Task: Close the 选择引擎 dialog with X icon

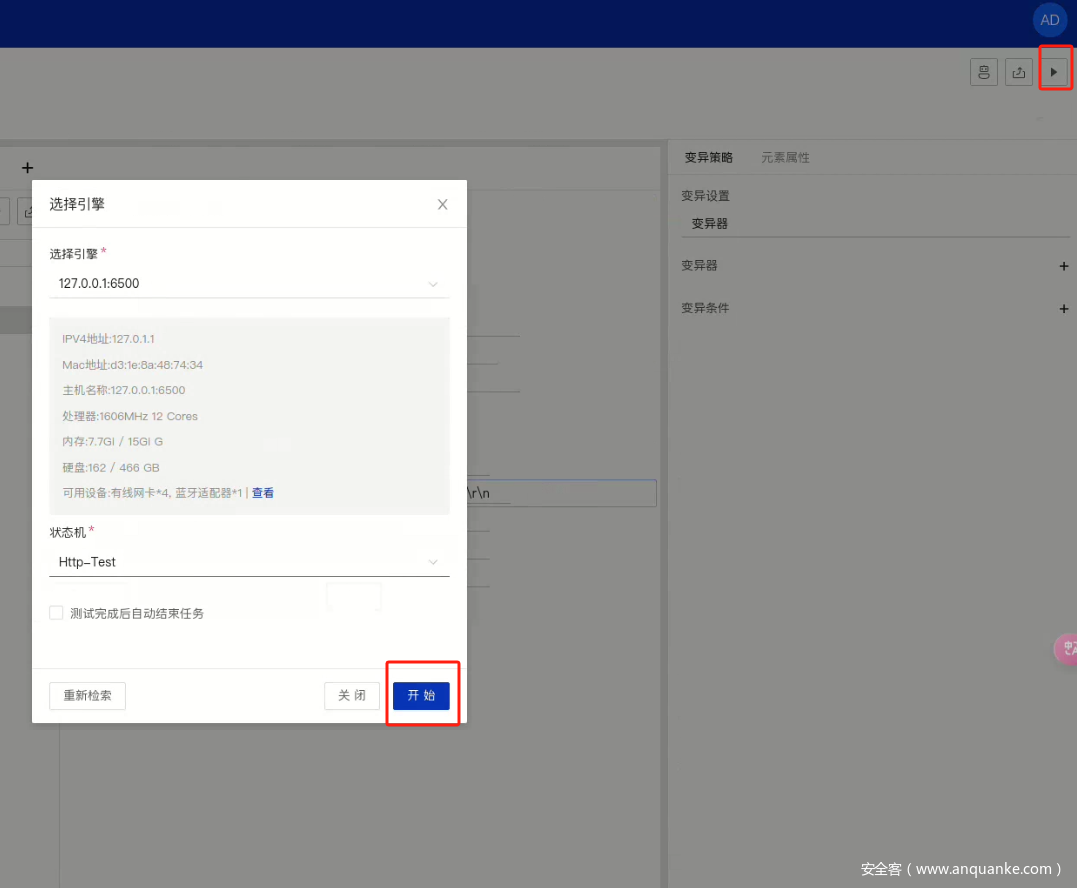Action: tap(442, 204)
